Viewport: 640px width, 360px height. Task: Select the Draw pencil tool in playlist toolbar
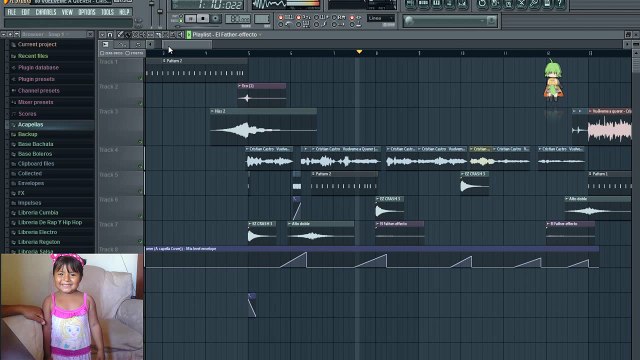120,35
